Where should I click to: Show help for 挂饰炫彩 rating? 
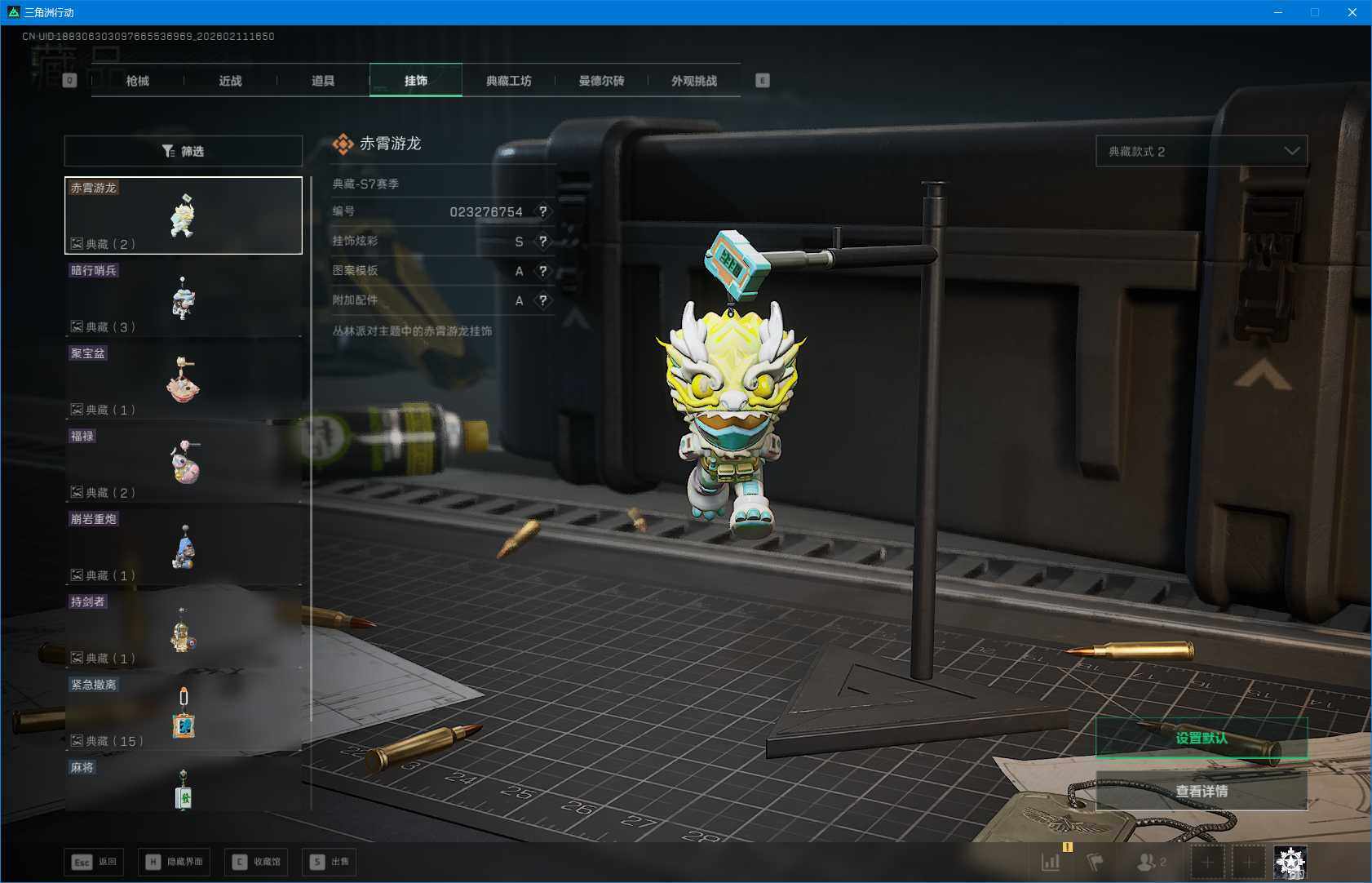coord(543,242)
